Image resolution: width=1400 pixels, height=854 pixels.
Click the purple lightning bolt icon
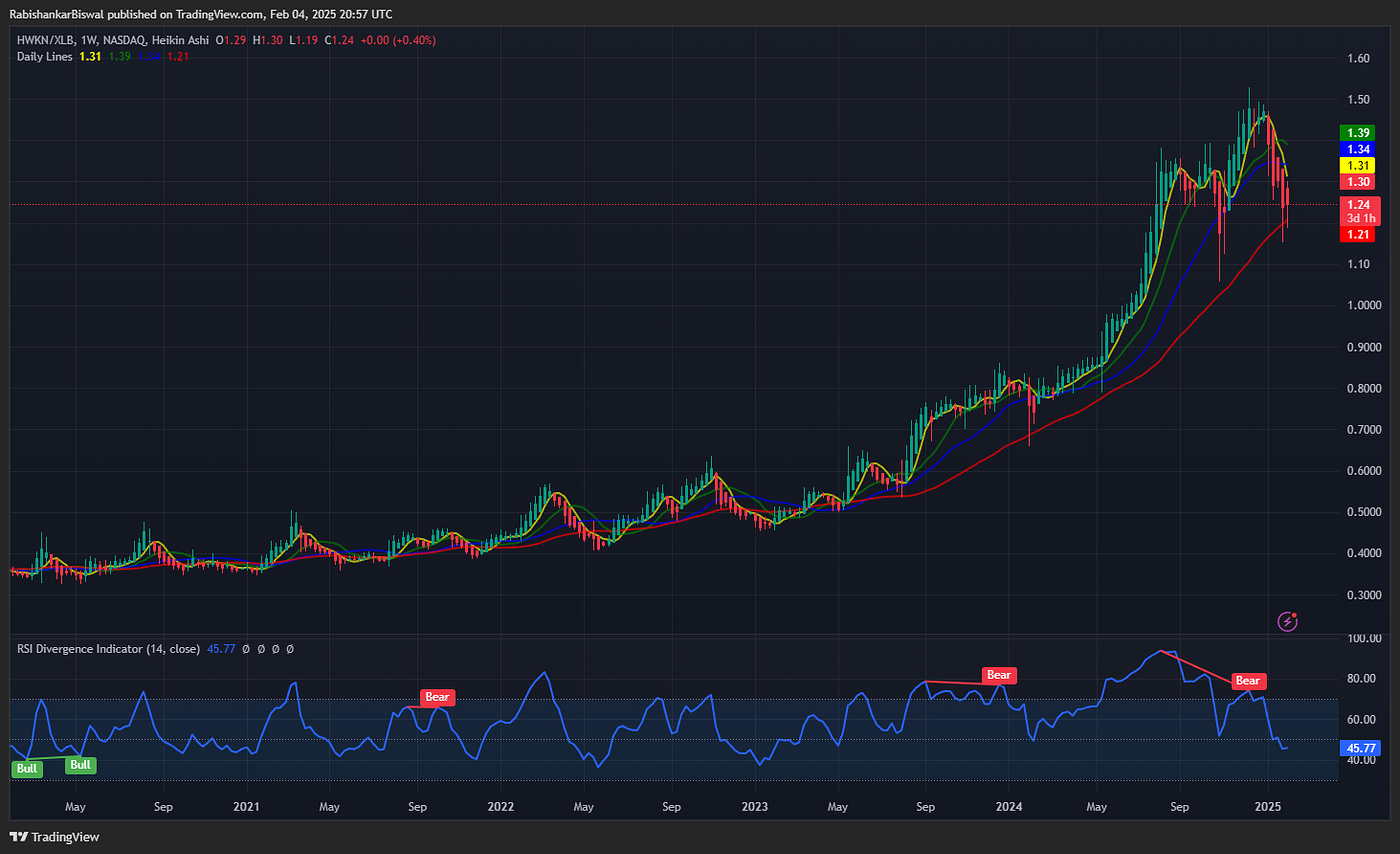pos(1288,622)
